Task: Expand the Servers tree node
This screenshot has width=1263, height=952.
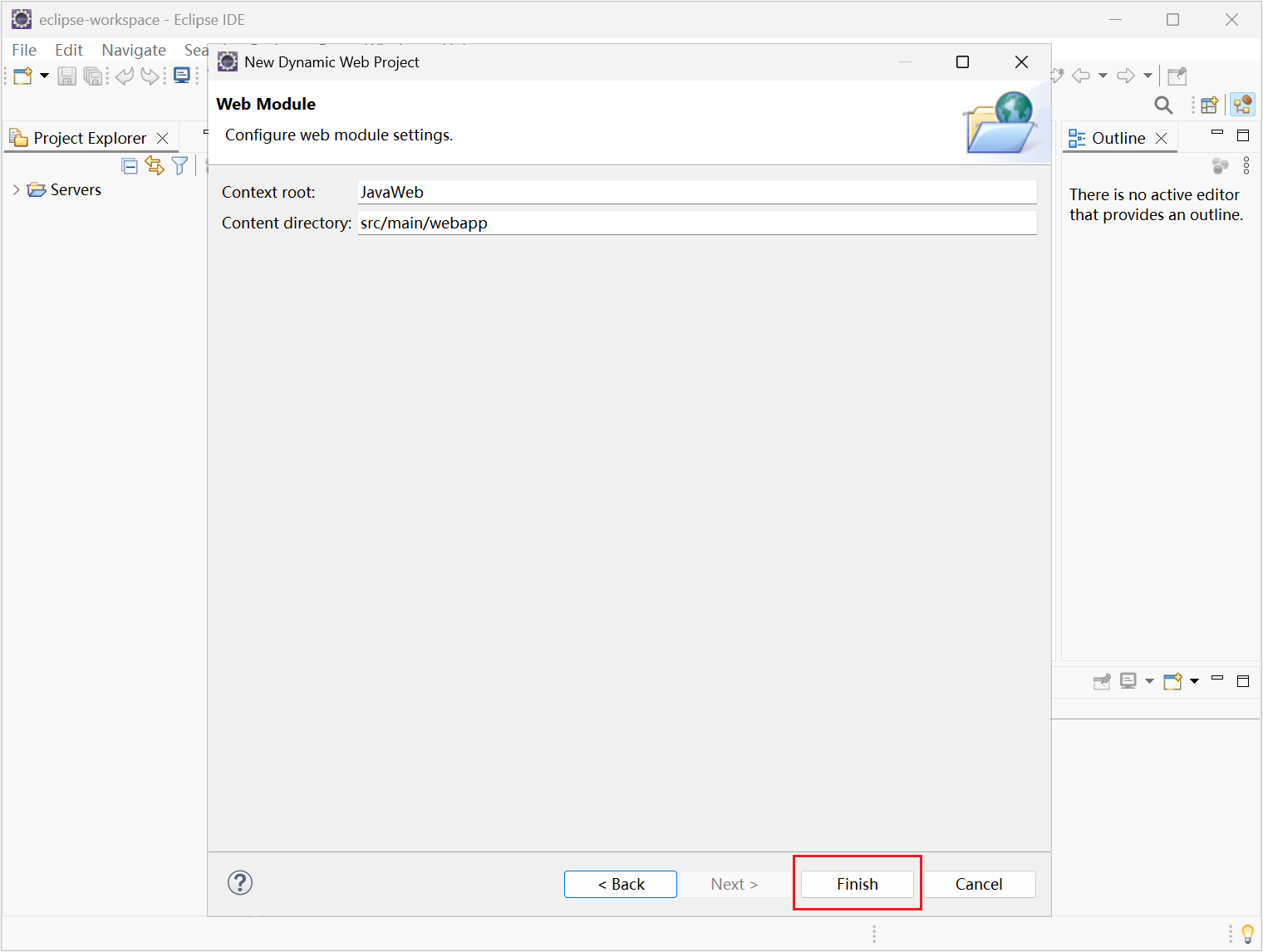Action: pyautogui.click(x=16, y=189)
